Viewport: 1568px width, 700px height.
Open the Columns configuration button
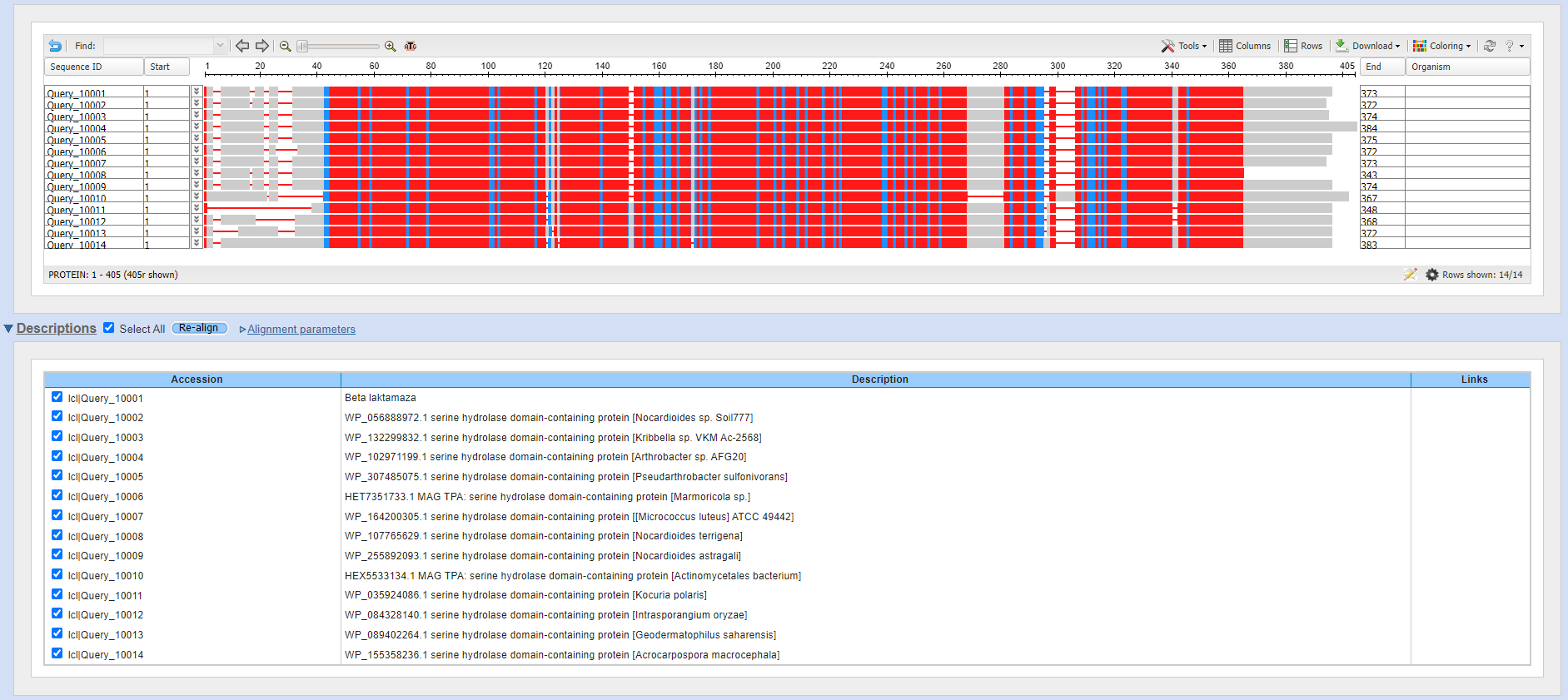click(1245, 46)
